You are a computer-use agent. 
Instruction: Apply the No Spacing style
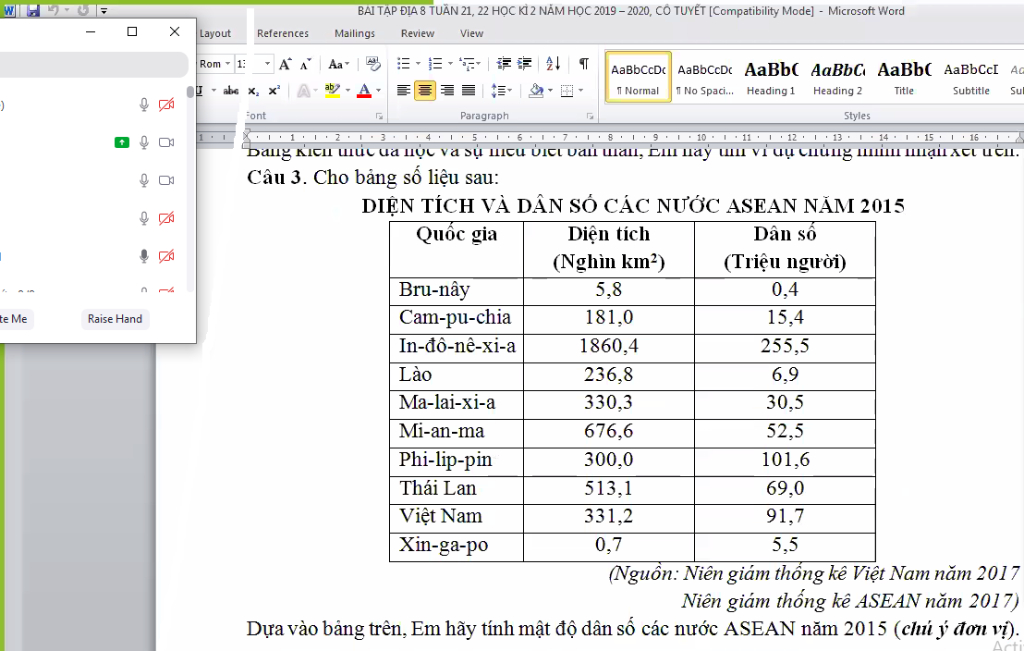pyautogui.click(x=705, y=77)
